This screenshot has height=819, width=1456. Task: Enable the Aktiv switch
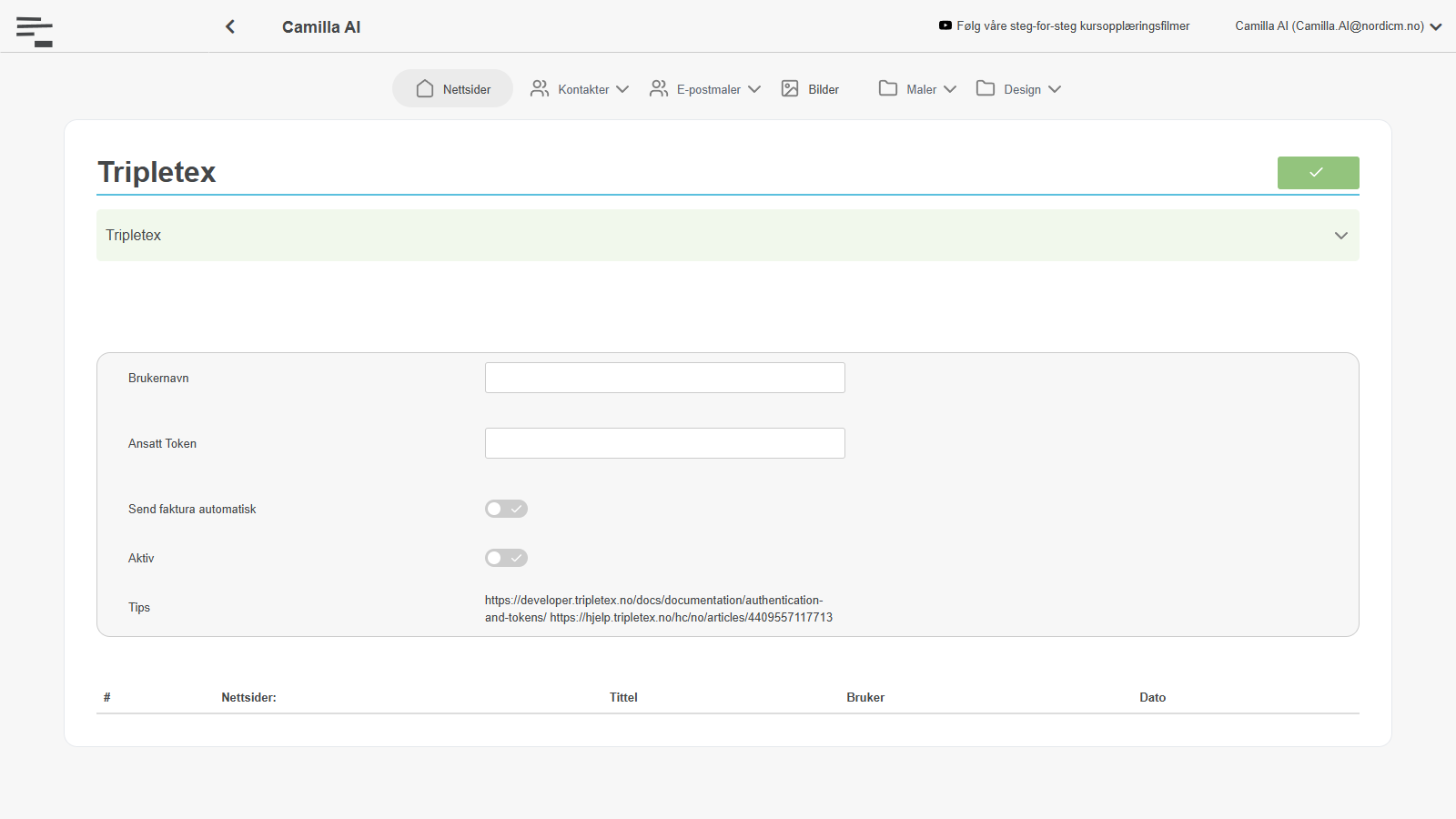click(506, 558)
